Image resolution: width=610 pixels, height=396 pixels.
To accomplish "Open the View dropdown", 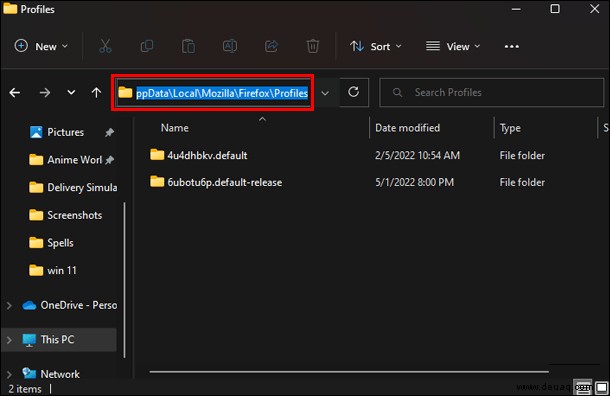I will tap(453, 47).
